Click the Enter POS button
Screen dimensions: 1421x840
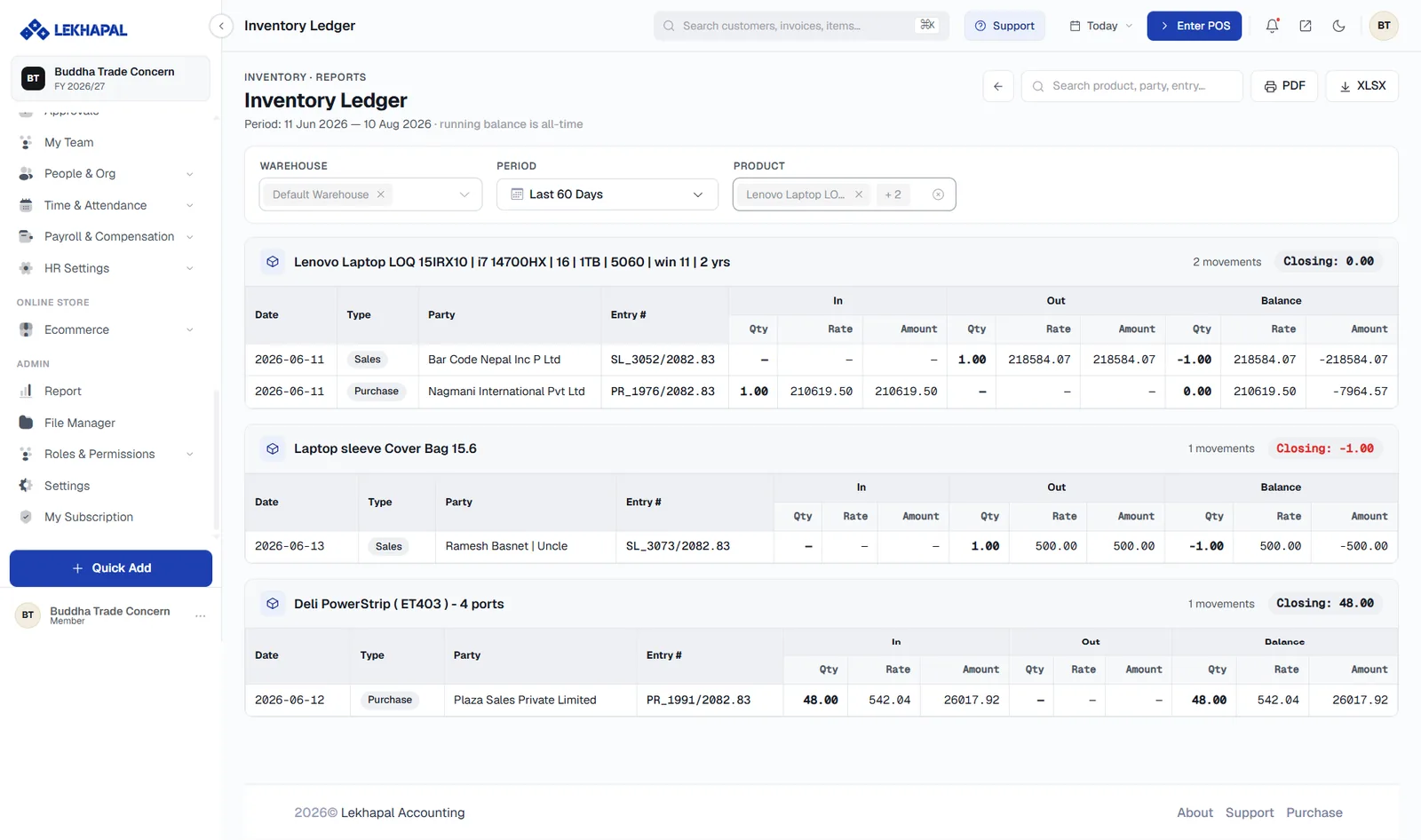(x=1195, y=26)
